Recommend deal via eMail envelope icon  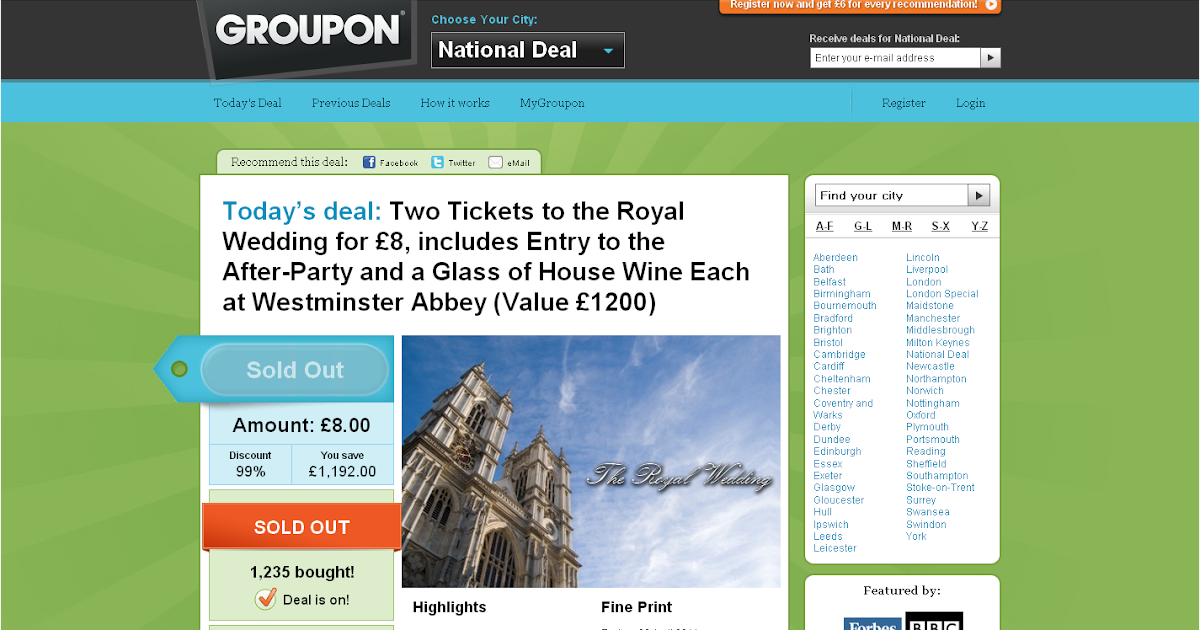click(x=495, y=162)
